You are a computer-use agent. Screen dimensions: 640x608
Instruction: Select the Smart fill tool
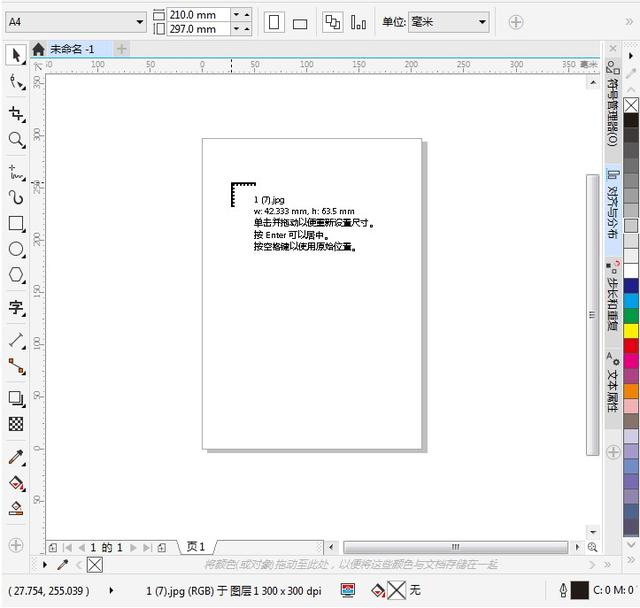16,508
